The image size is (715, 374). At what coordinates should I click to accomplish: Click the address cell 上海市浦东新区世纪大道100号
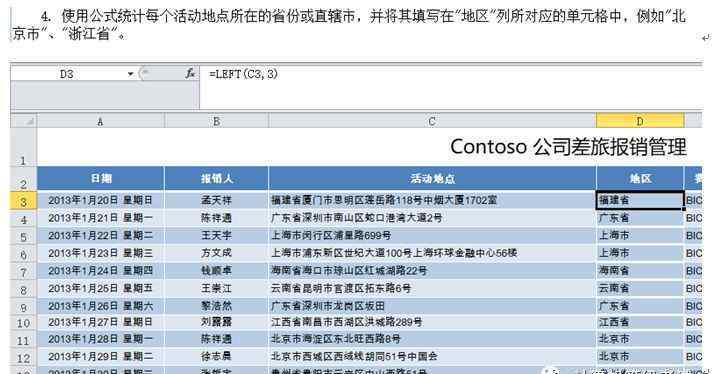pyautogui.click(x=432, y=253)
